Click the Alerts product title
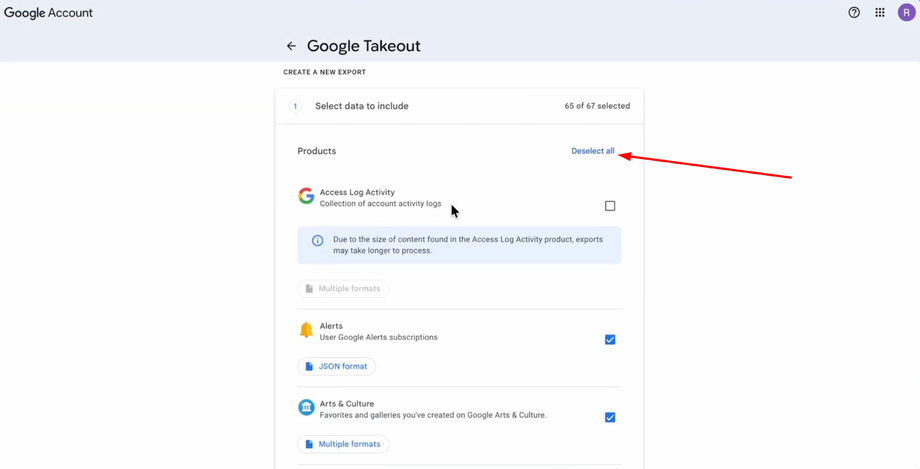The width and height of the screenshot is (920, 469). coord(331,326)
